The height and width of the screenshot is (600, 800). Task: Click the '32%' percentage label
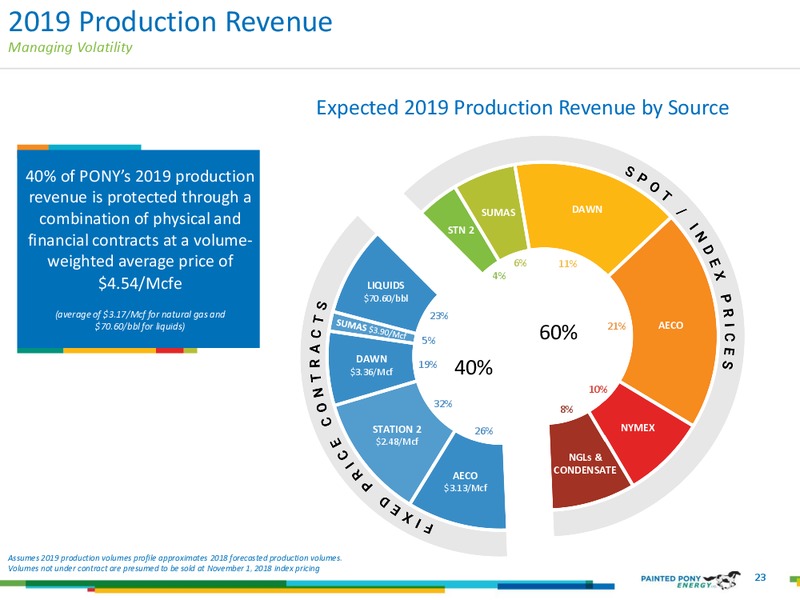click(x=443, y=404)
